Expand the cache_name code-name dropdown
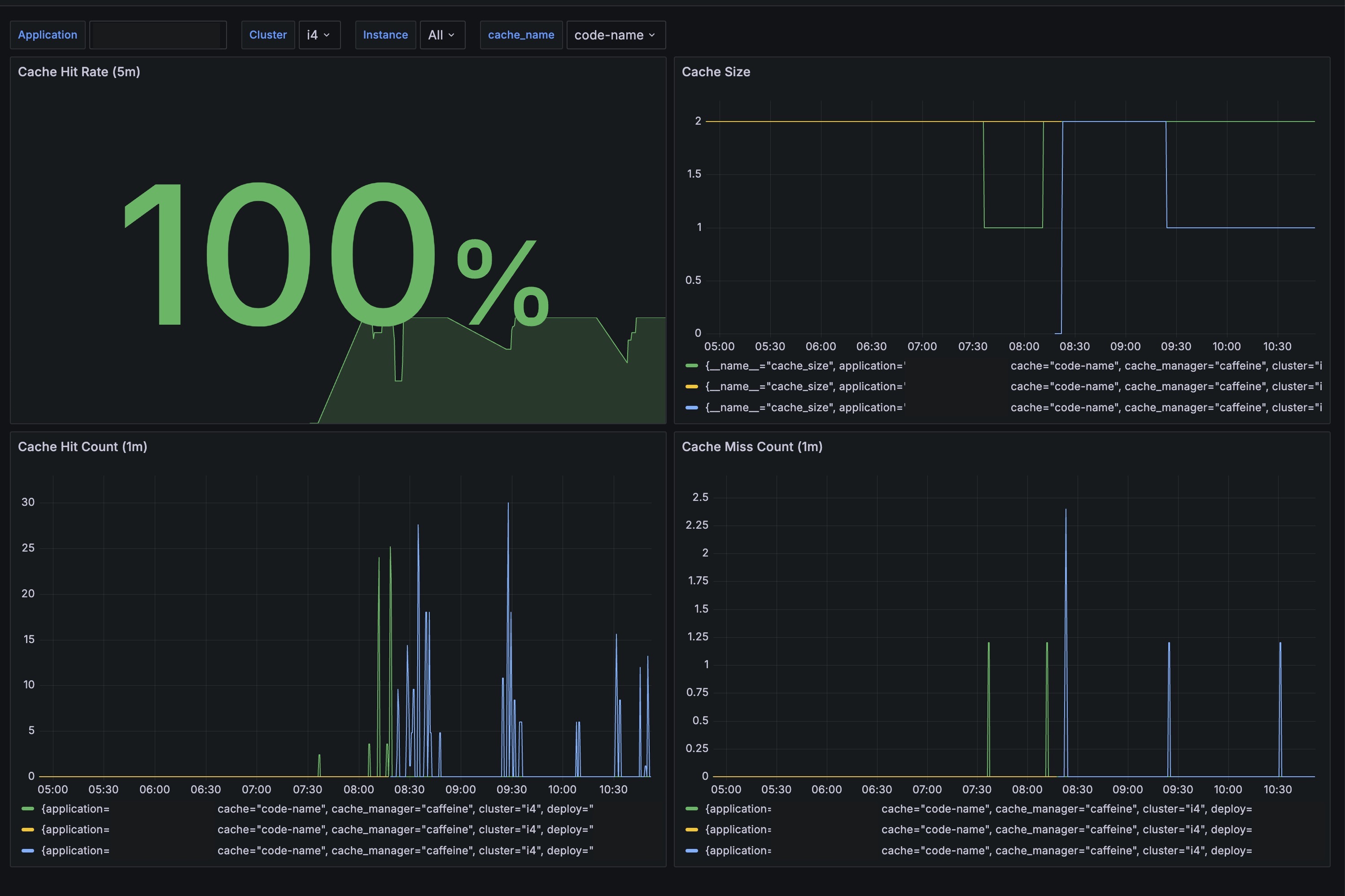Viewport: 1345px width, 896px height. [615, 35]
